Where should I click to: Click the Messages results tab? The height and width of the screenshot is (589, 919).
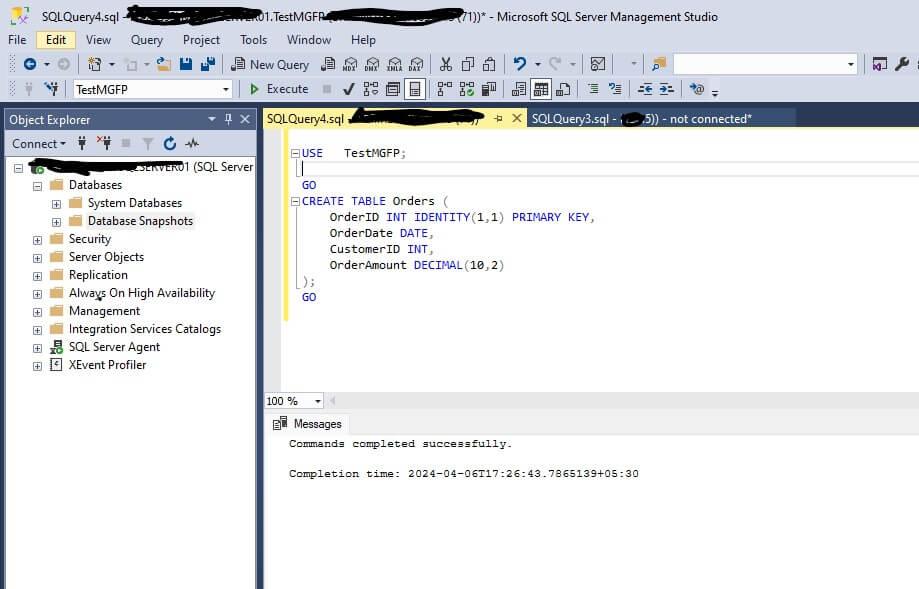point(317,424)
